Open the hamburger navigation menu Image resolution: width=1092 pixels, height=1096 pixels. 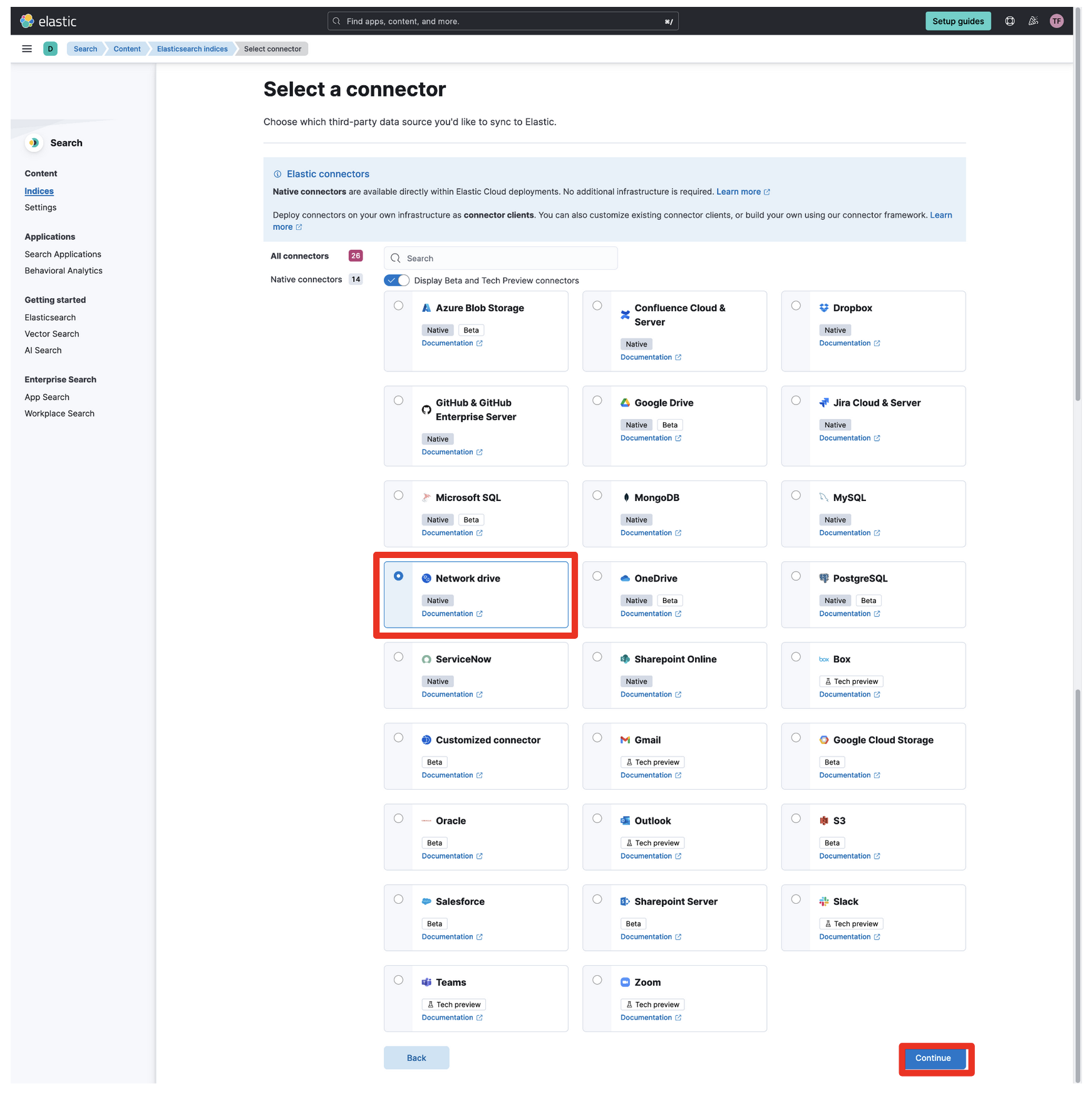point(27,49)
